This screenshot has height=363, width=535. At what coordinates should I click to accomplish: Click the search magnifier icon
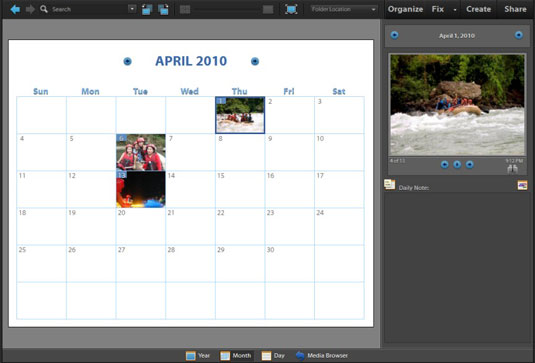[x=44, y=9]
